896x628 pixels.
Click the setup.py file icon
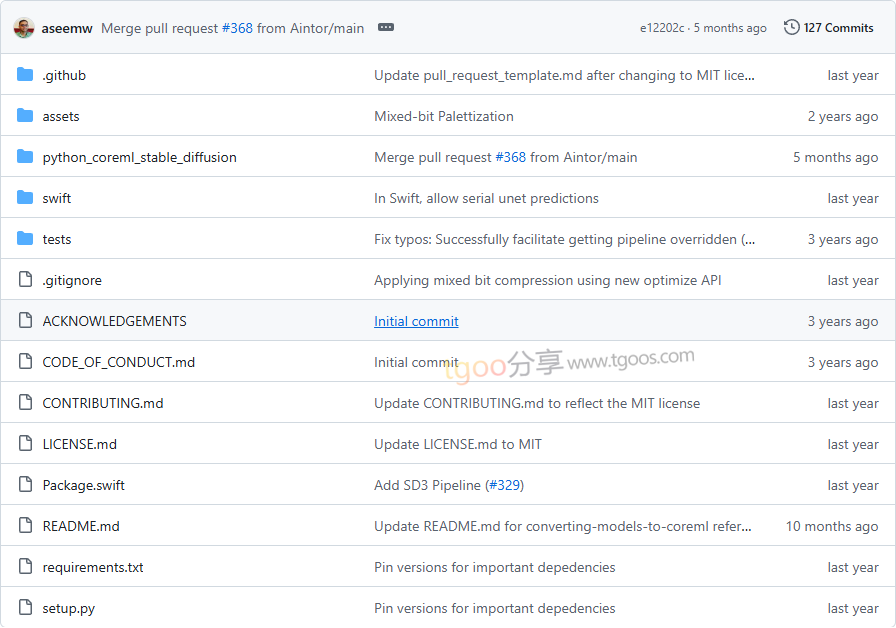(25, 608)
